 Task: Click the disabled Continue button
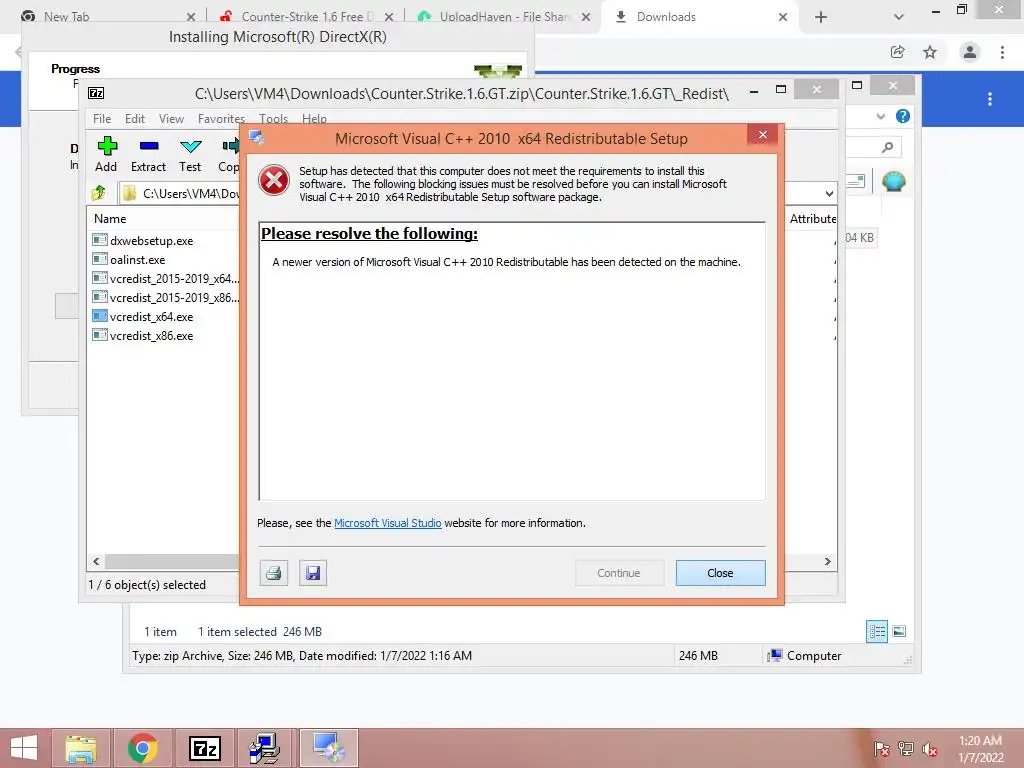point(618,573)
